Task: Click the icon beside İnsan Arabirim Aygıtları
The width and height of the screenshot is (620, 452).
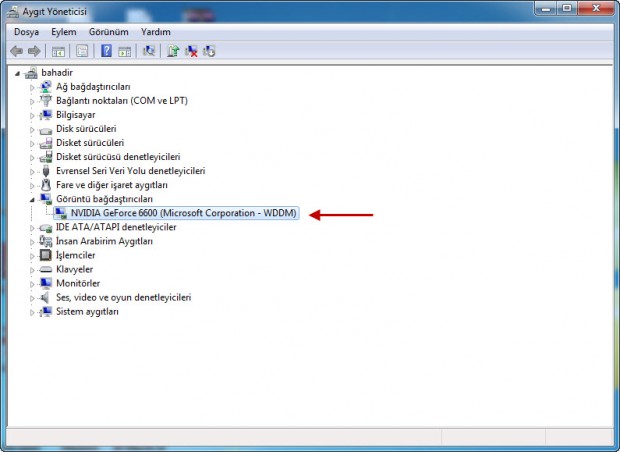Action: (46, 241)
